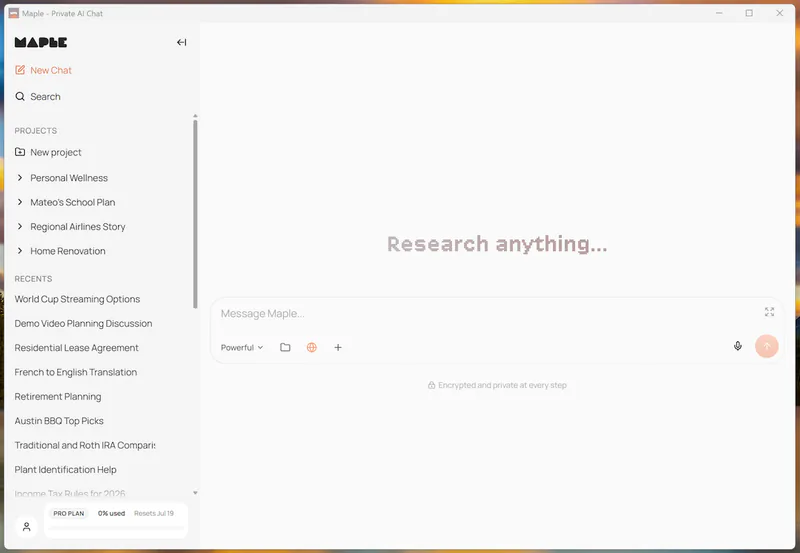Open the project folder icon in composer
The image size is (800, 553).
click(x=285, y=347)
